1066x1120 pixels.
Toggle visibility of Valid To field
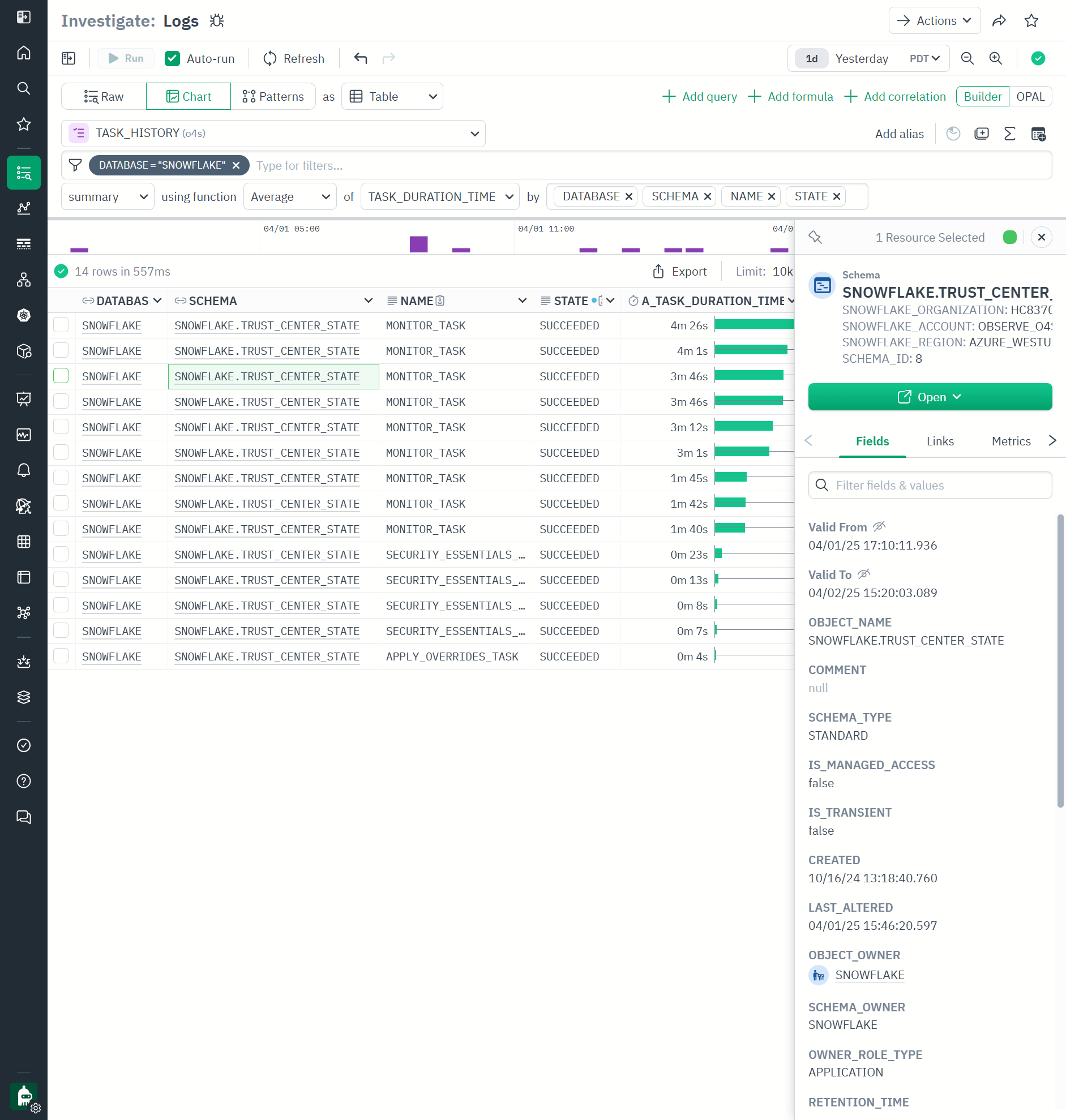click(864, 574)
